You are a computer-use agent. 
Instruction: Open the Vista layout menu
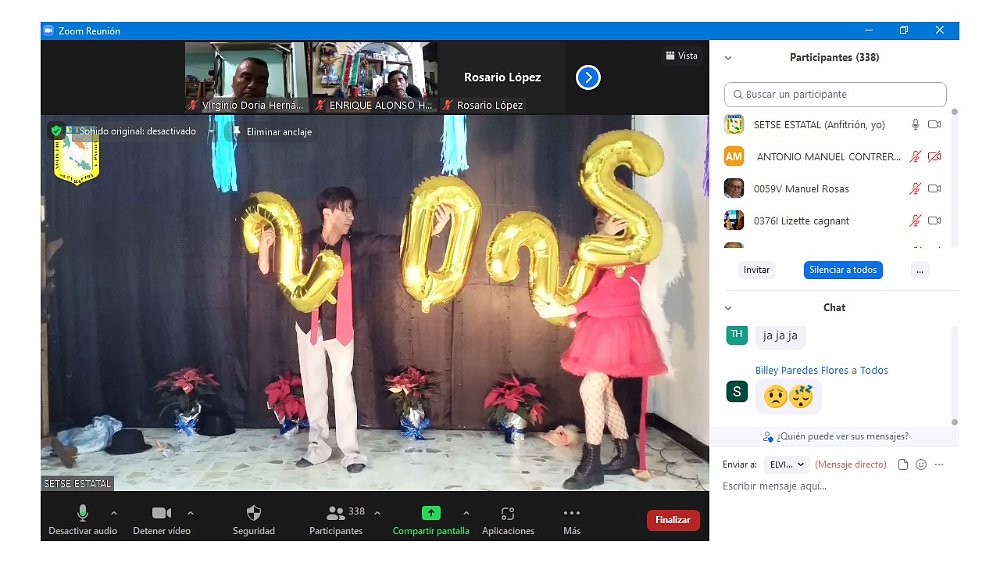tap(682, 56)
